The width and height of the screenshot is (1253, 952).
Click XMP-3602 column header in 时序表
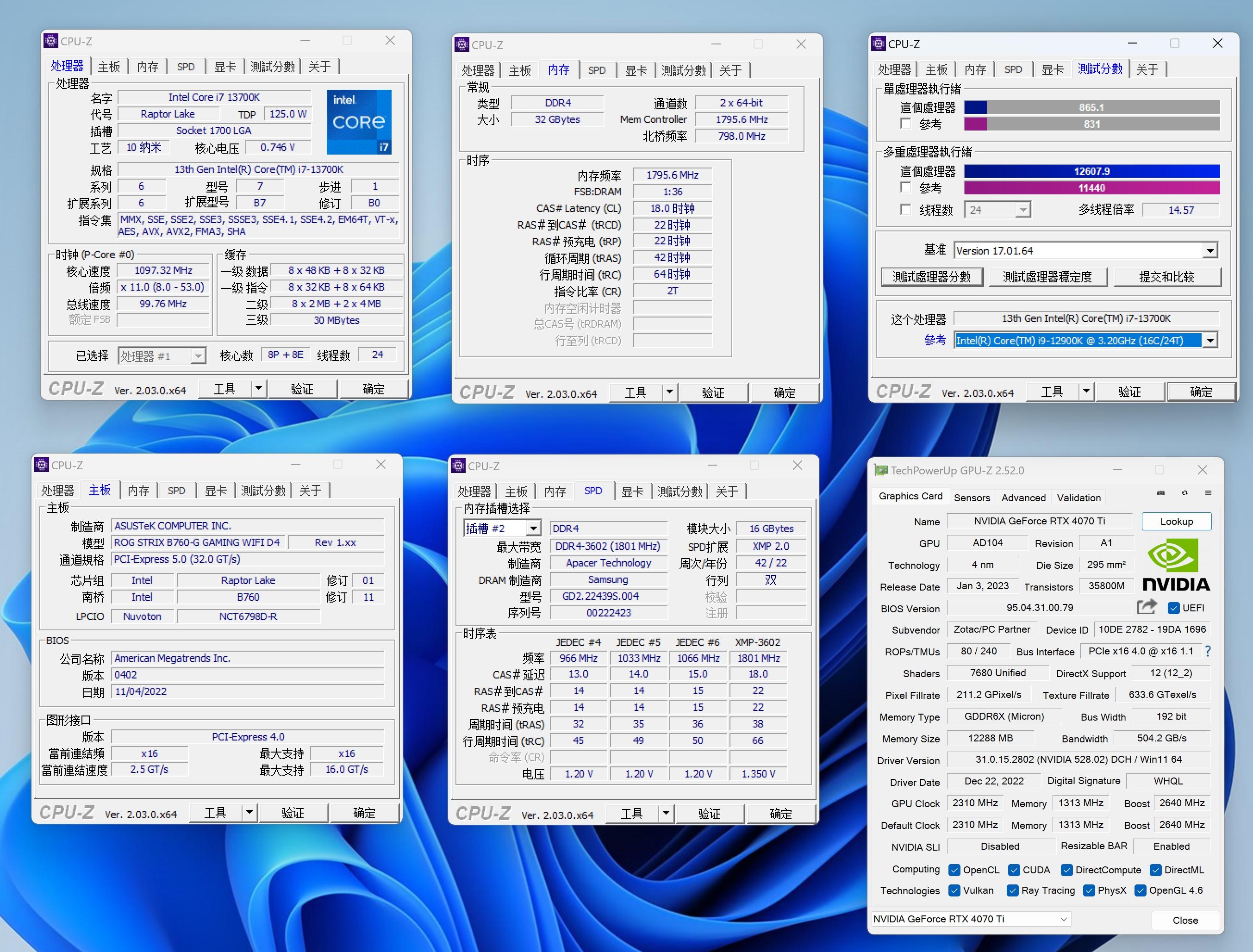point(757,642)
